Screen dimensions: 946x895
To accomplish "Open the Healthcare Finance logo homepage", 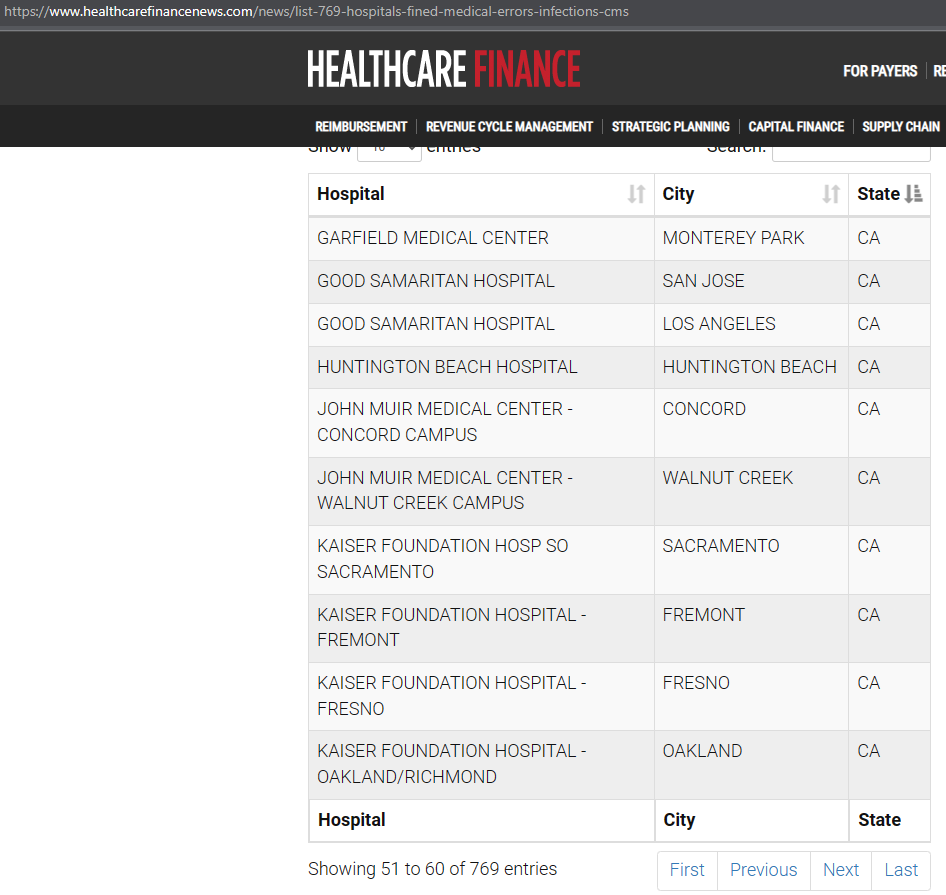I will point(444,69).
